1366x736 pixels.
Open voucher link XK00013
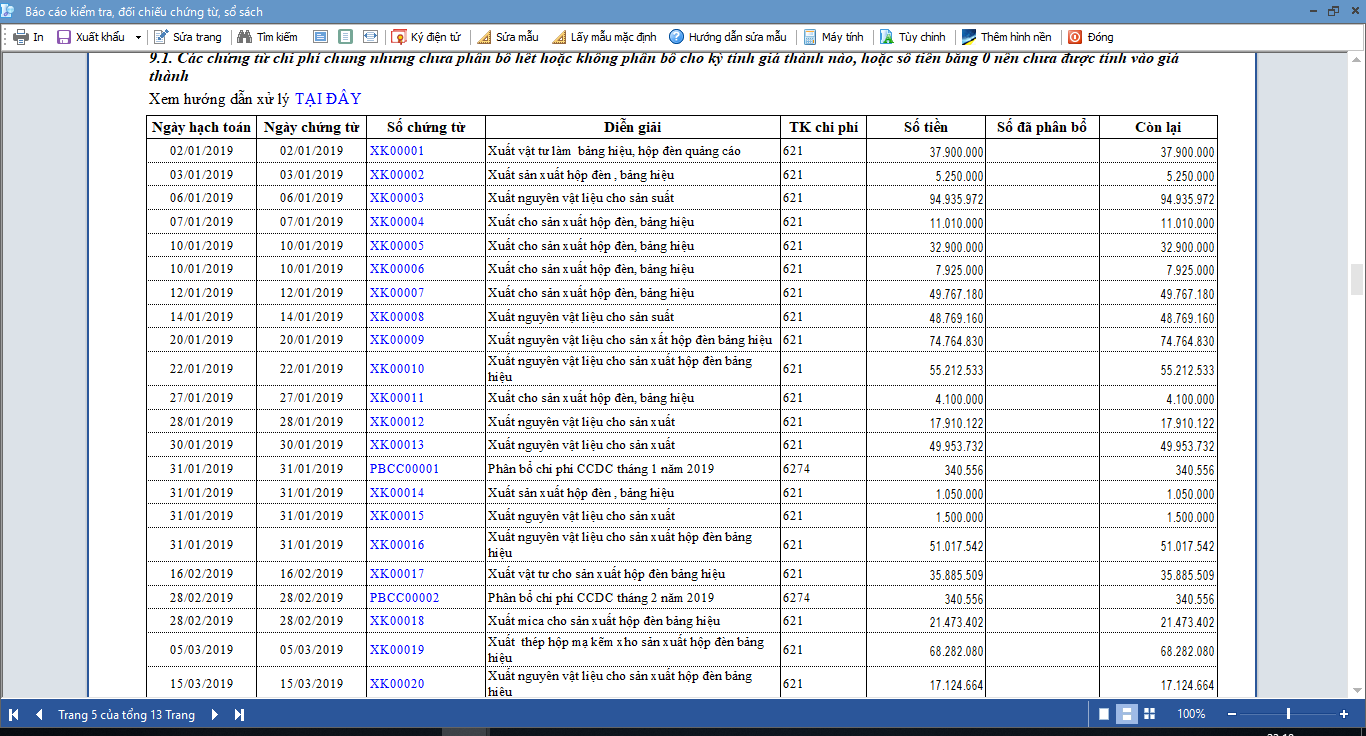pos(397,445)
